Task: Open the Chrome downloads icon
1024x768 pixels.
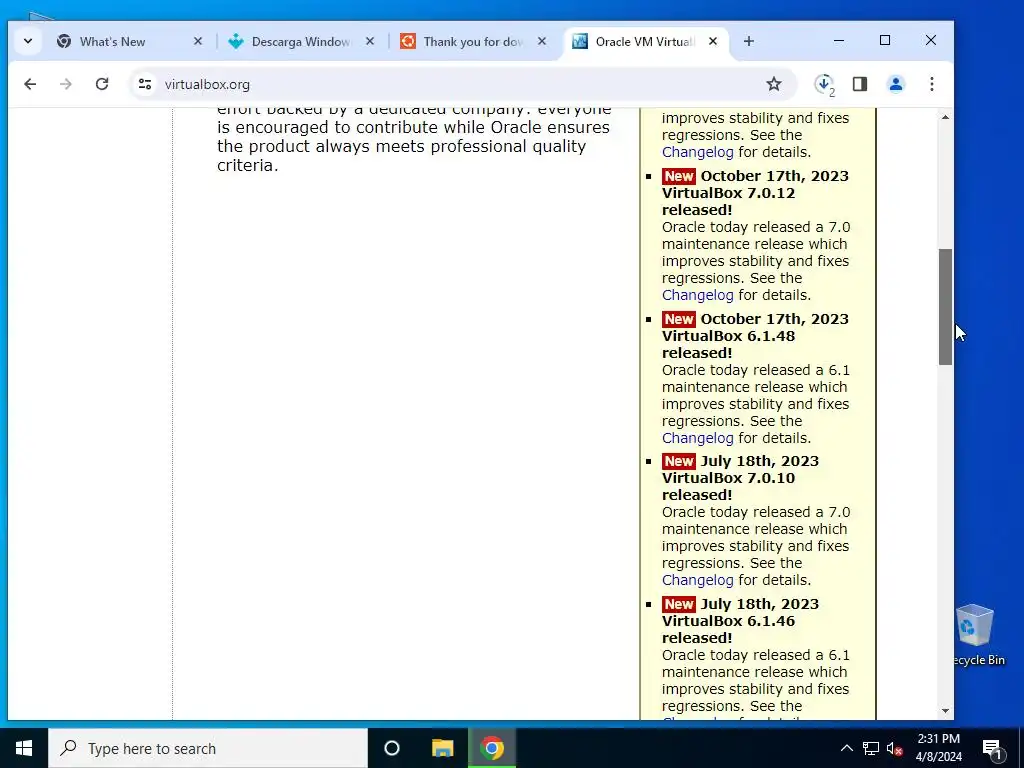Action: pos(824,84)
